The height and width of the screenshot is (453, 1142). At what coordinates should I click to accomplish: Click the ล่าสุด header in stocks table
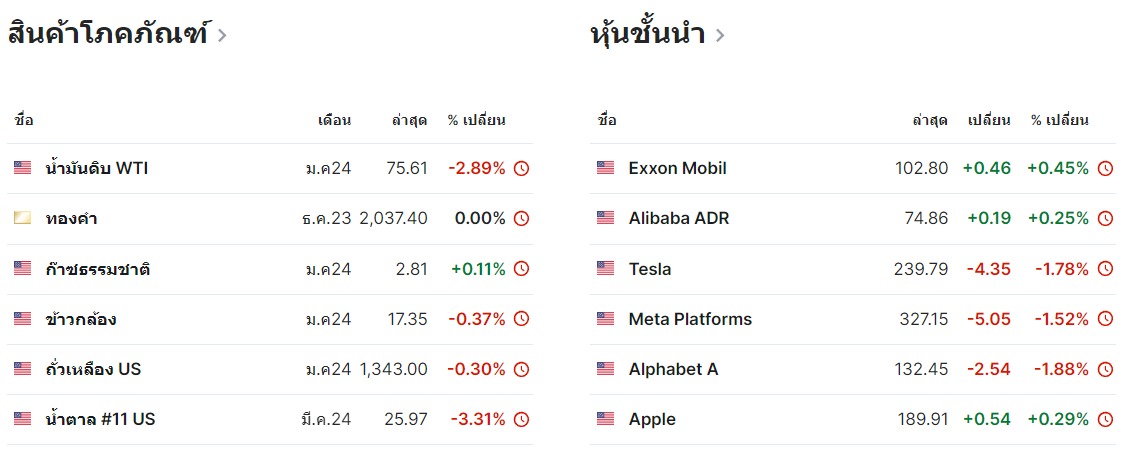point(929,120)
